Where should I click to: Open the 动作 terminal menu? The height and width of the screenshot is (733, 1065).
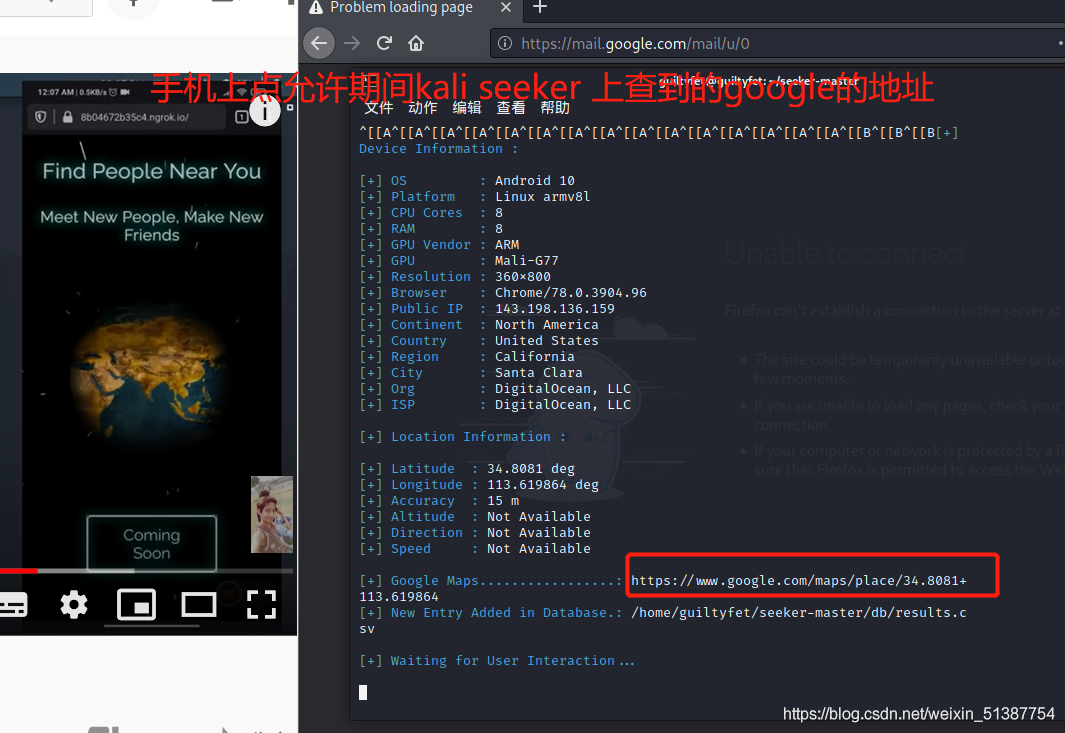coord(422,107)
